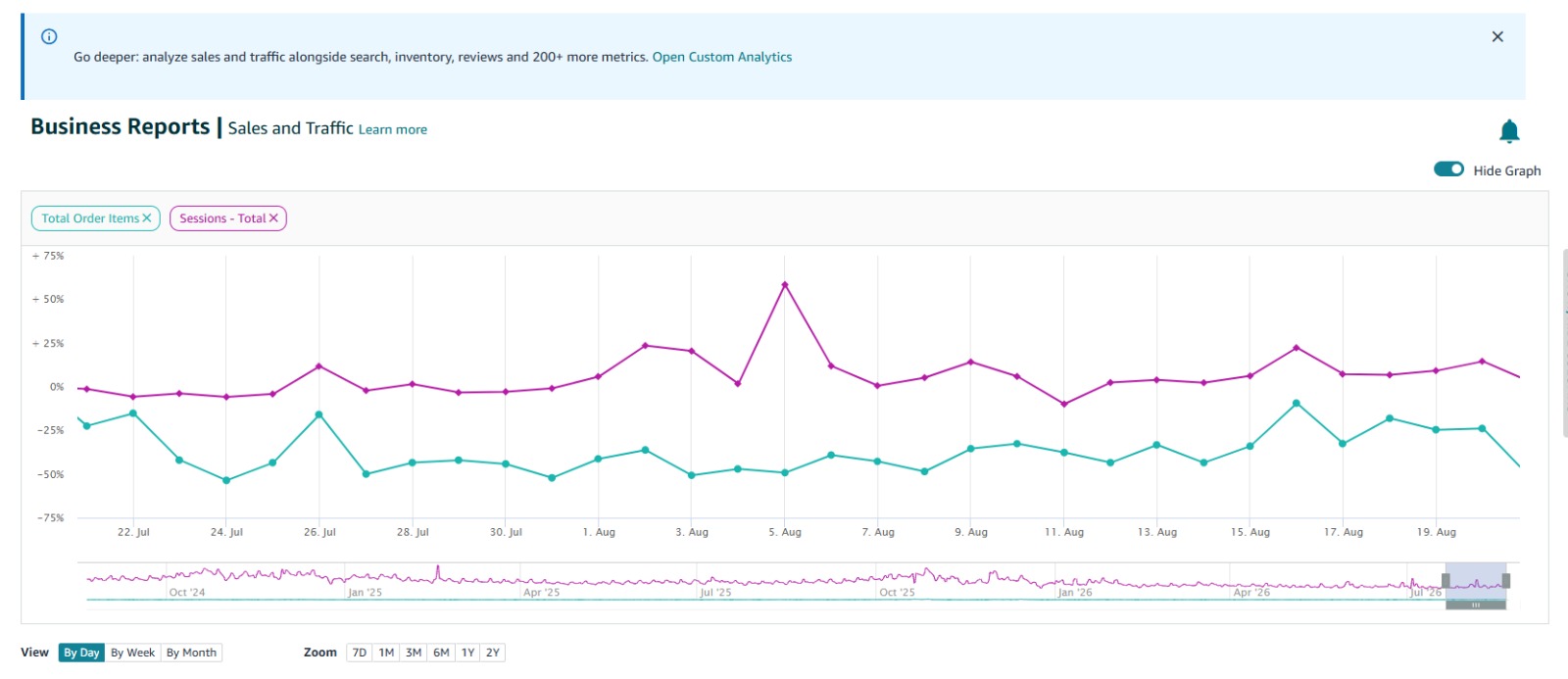Image resolution: width=1568 pixels, height=679 pixels.
Task: Set zoom range to 3M
Action: pyautogui.click(x=414, y=653)
